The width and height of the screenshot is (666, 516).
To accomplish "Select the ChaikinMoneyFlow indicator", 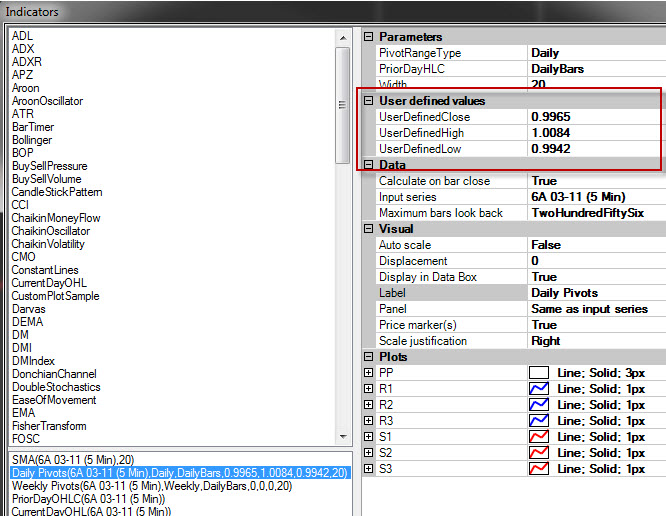I will point(56,218).
